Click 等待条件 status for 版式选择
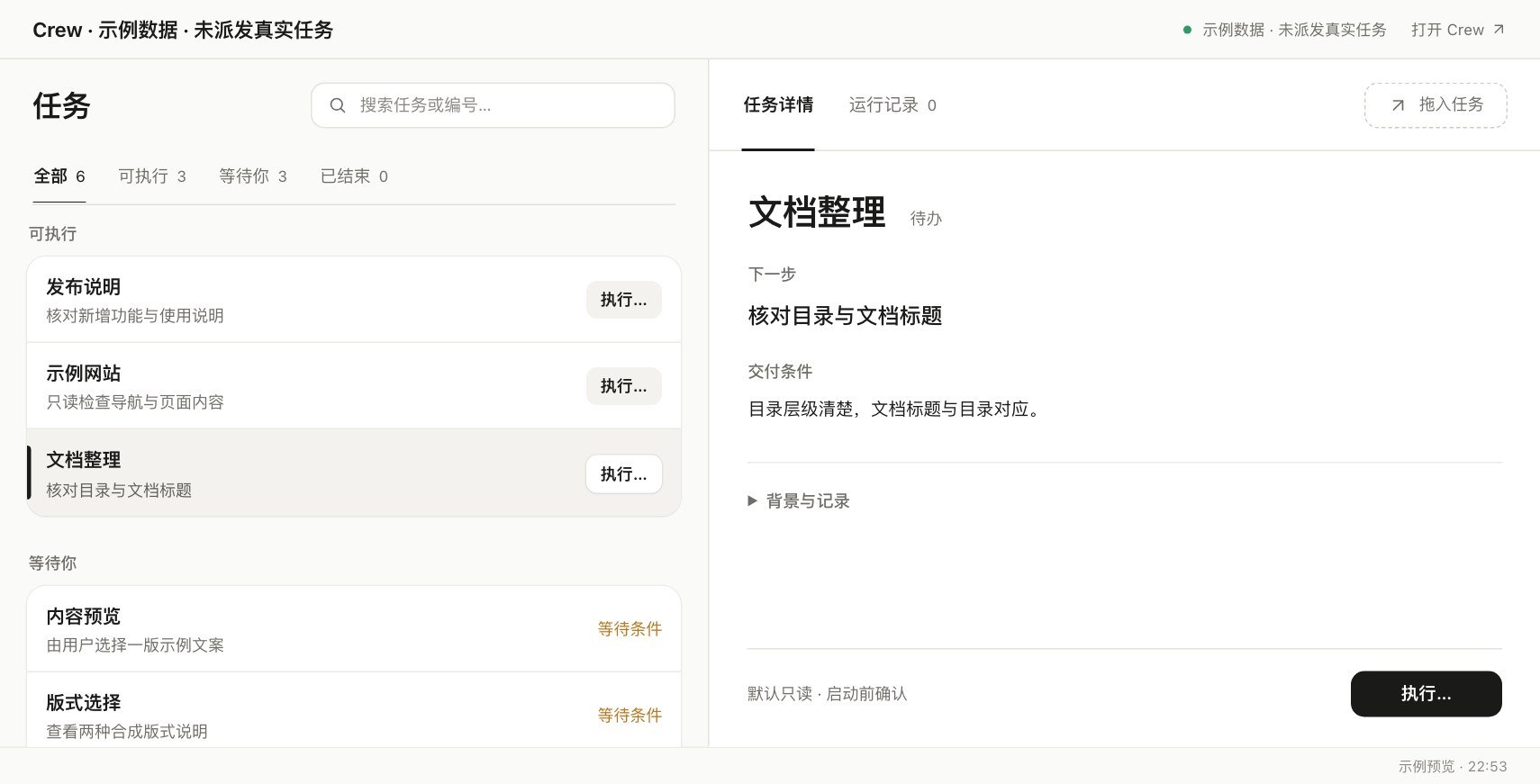The height and width of the screenshot is (784, 1540). pyautogui.click(x=630, y=716)
